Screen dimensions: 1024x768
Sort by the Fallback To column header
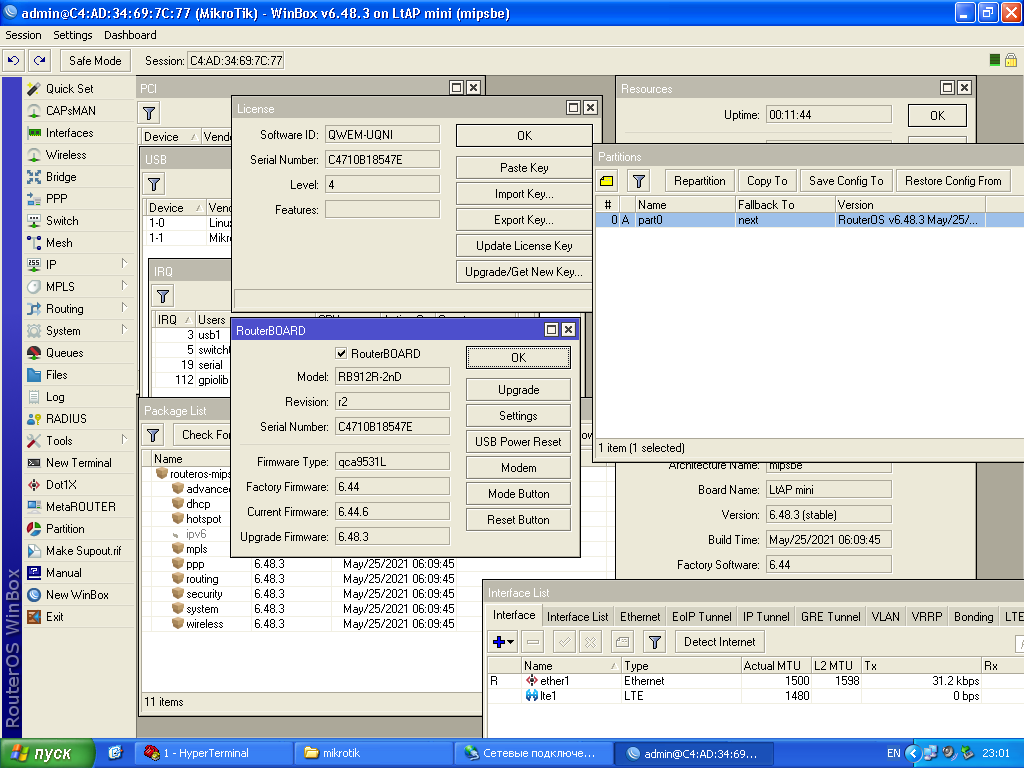784,205
